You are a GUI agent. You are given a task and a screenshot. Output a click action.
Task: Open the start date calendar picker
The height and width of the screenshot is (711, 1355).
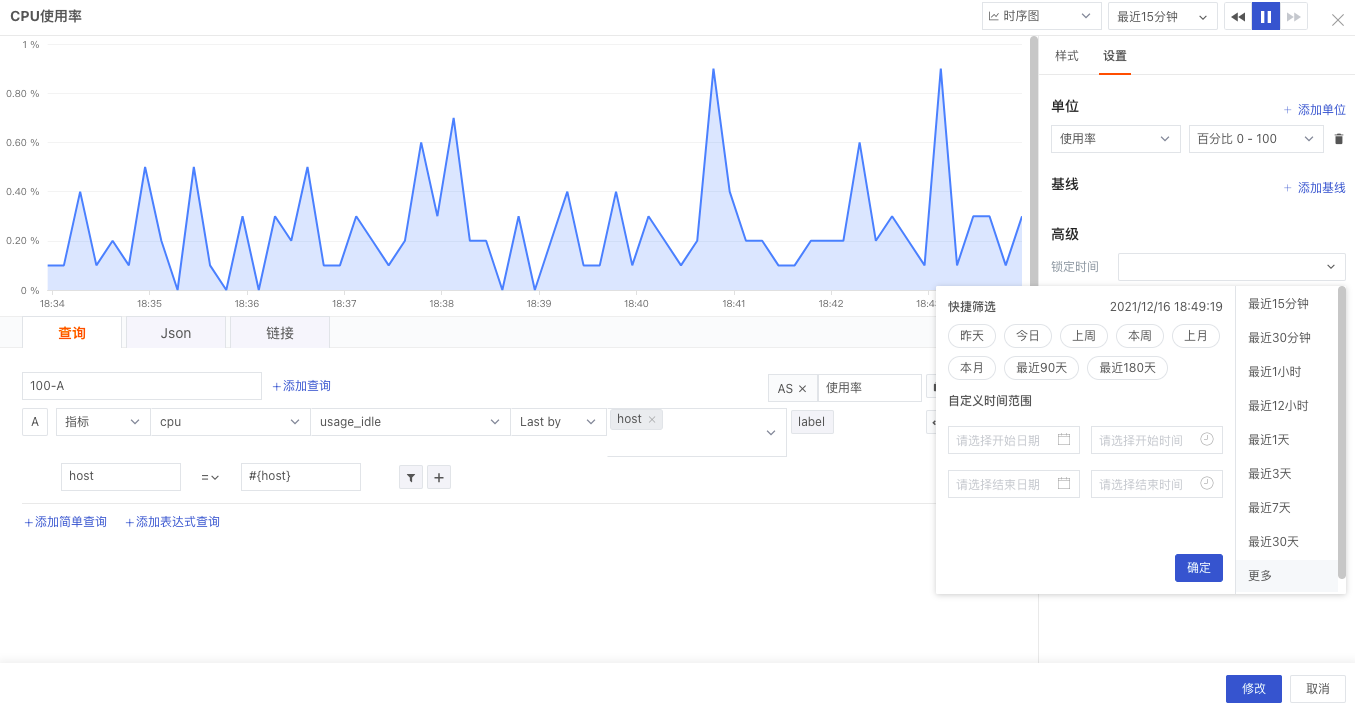tap(1064, 440)
